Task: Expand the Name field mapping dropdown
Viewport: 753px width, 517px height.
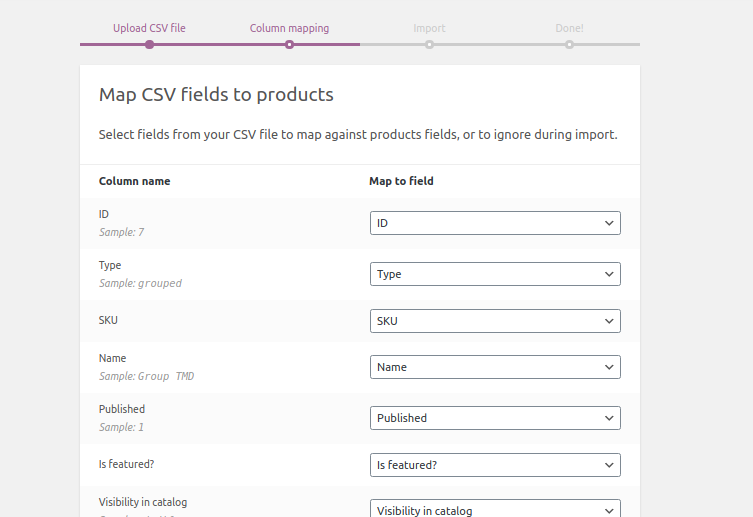Action: 495,367
